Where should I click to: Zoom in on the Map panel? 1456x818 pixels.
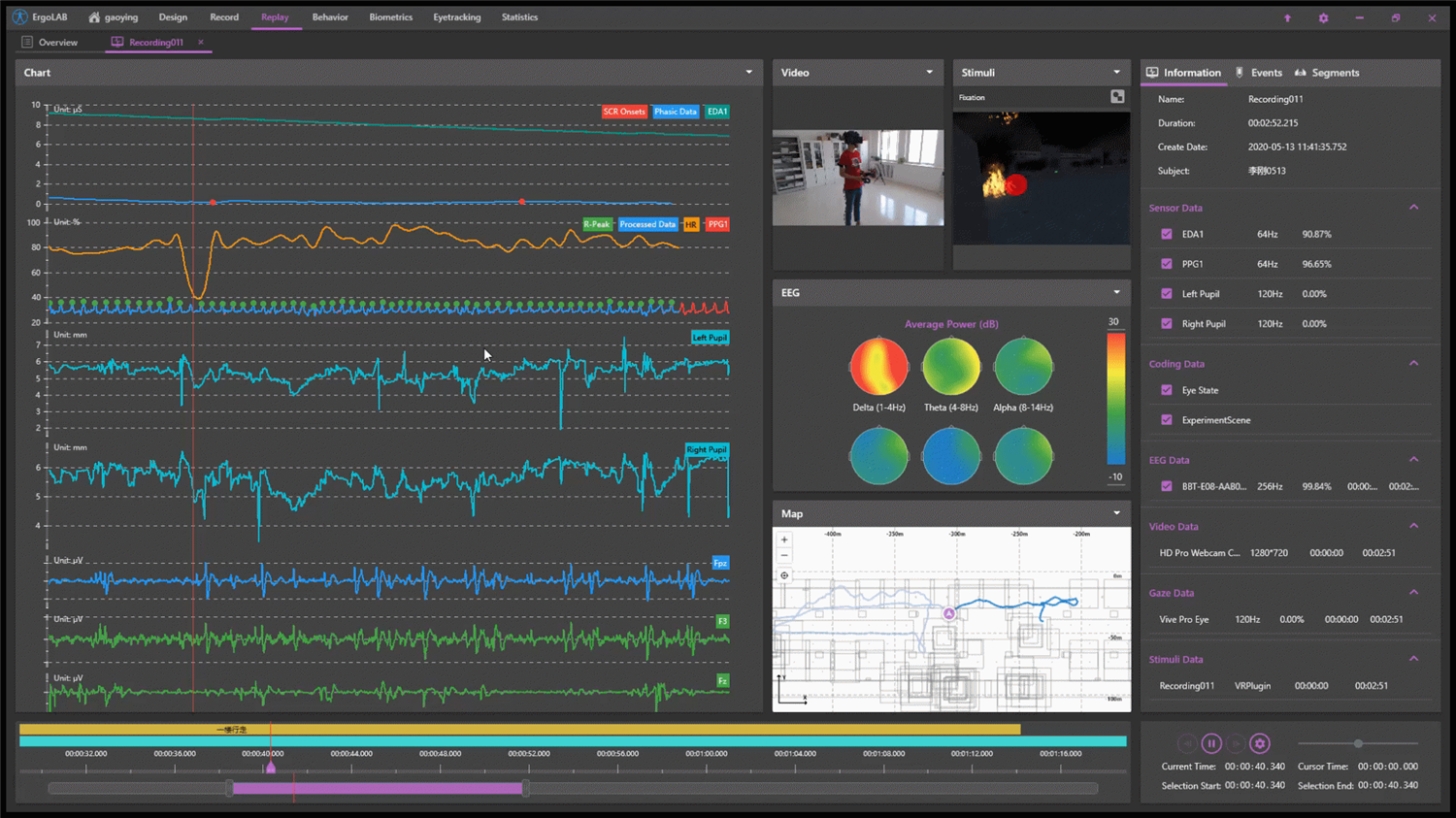[x=784, y=540]
